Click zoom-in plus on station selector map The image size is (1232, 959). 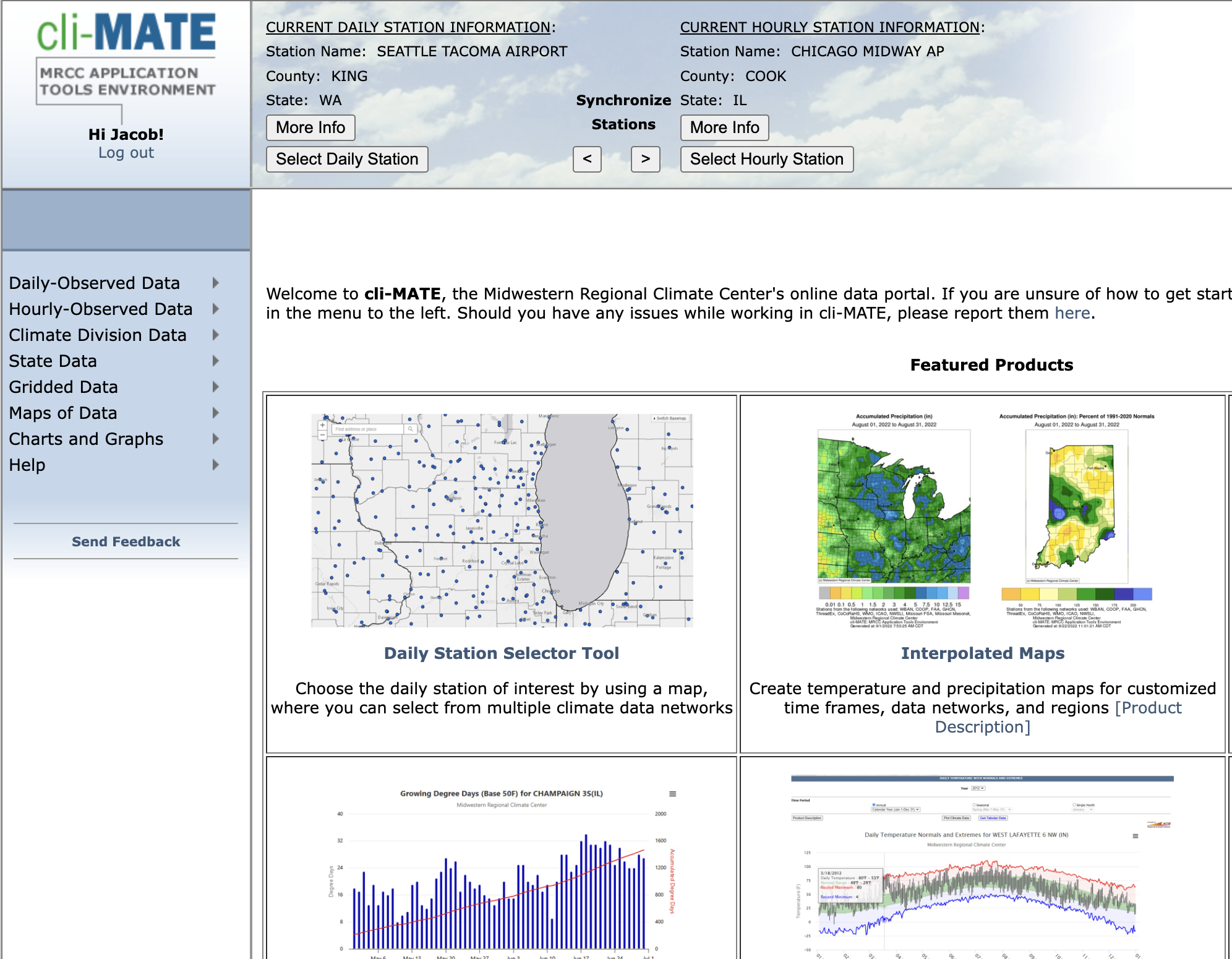coord(322,425)
